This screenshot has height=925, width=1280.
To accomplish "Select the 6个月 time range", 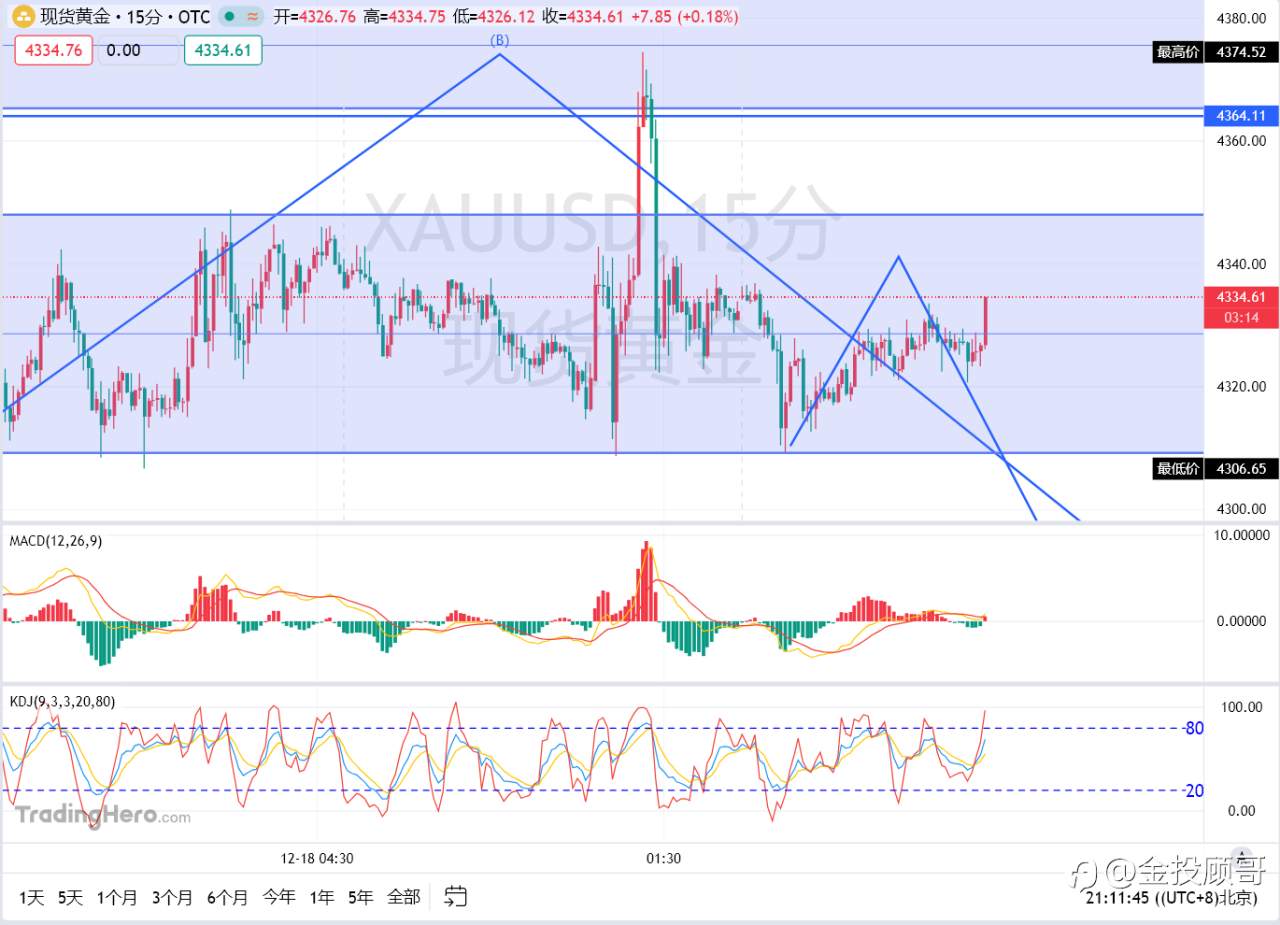I will [x=227, y=897].
